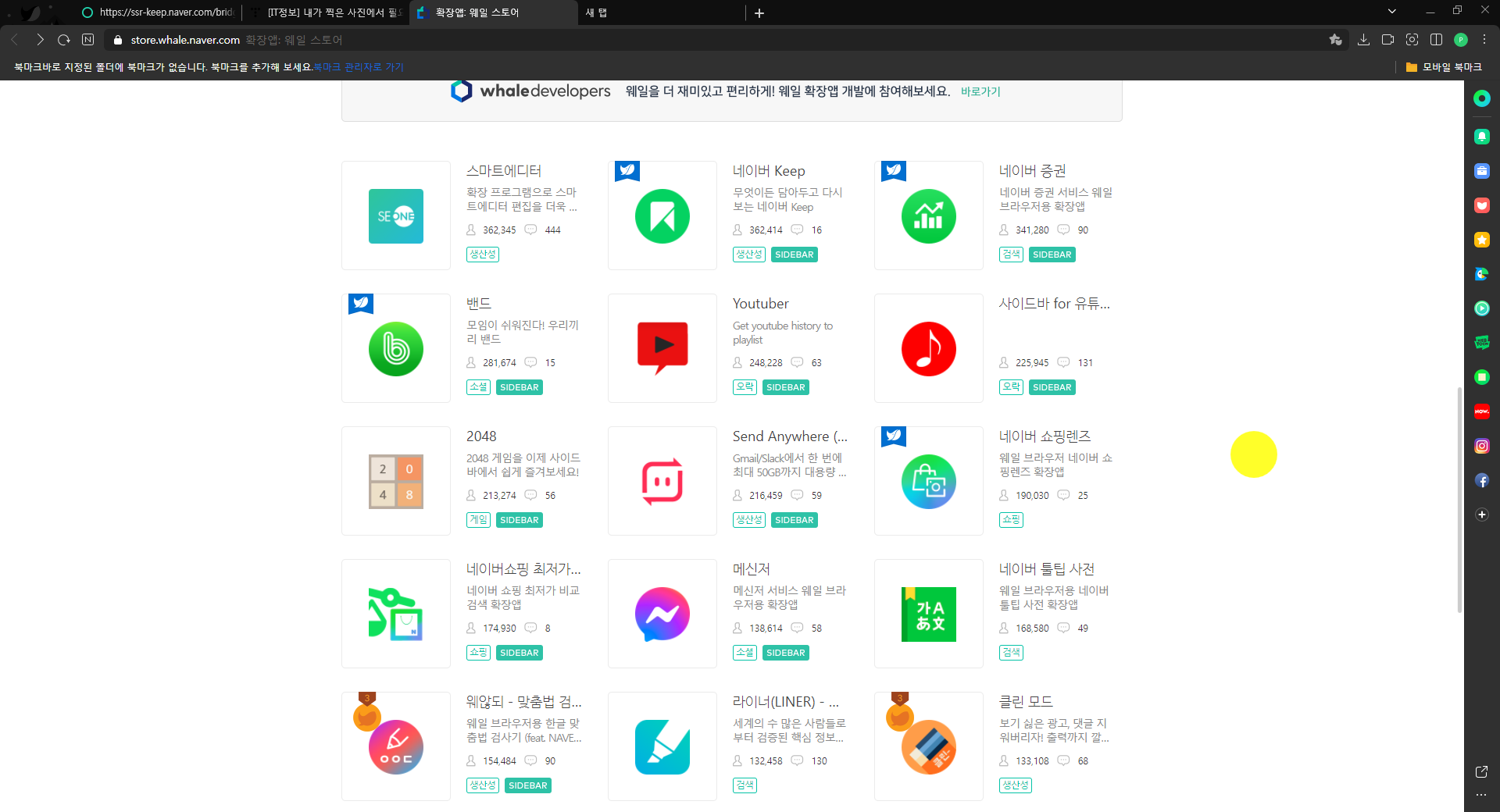Open the 네이버 증권 chart icon
Viewport: 1500px width, 812px height.
pyautogui.click(x=929, y=216)
